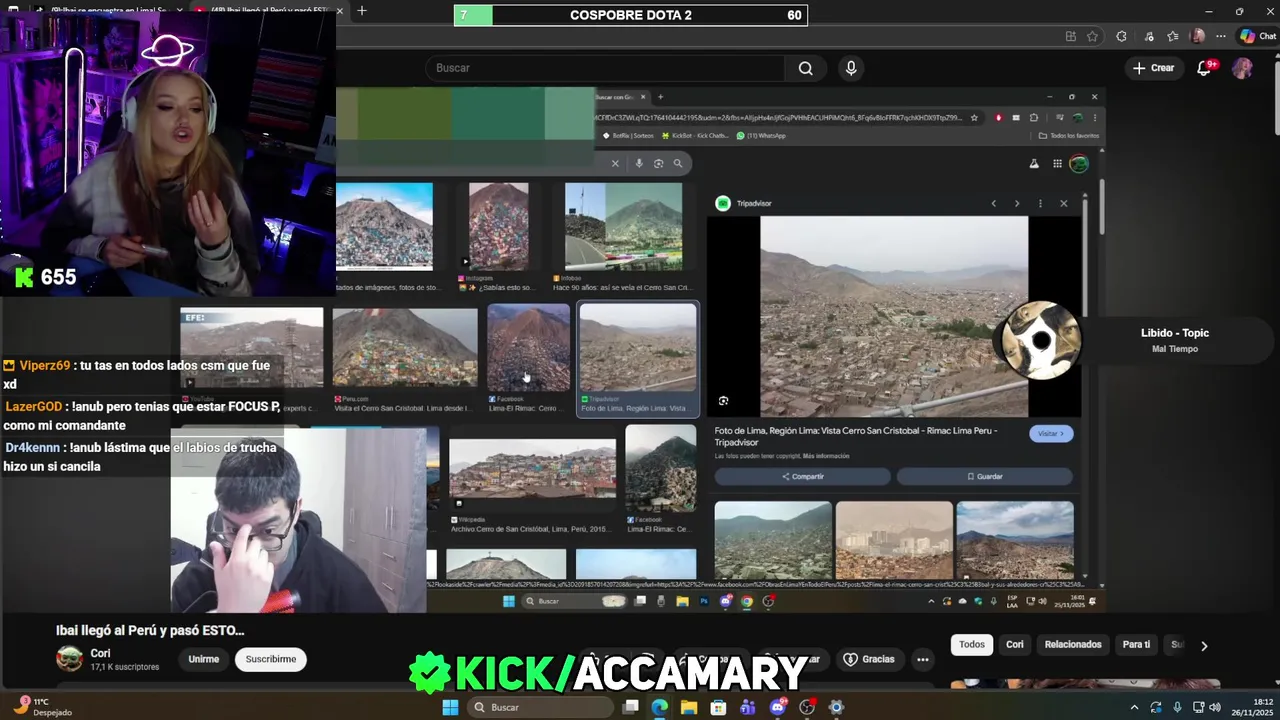Click the YouTube search magnifier button
The height and width of the screenshot is (720, 1280).
point(805,68)
